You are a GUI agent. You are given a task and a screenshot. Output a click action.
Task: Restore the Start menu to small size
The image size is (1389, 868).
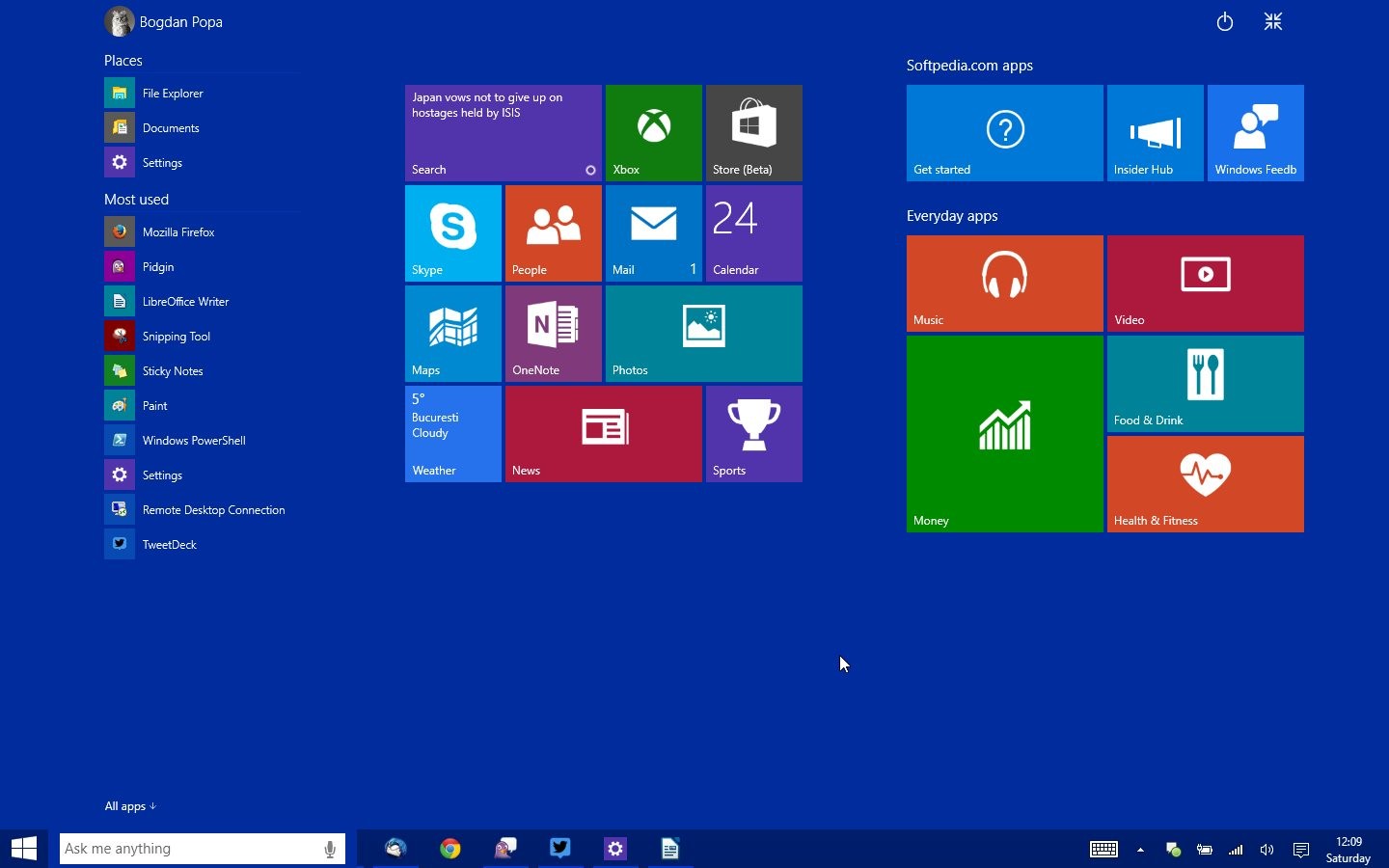(1272, 21)
